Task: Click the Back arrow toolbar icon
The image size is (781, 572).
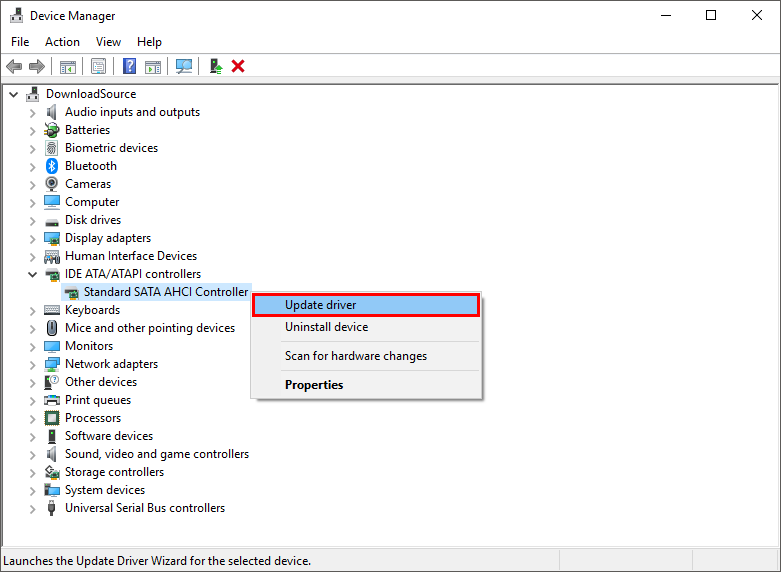Action: tap(14, 66)
